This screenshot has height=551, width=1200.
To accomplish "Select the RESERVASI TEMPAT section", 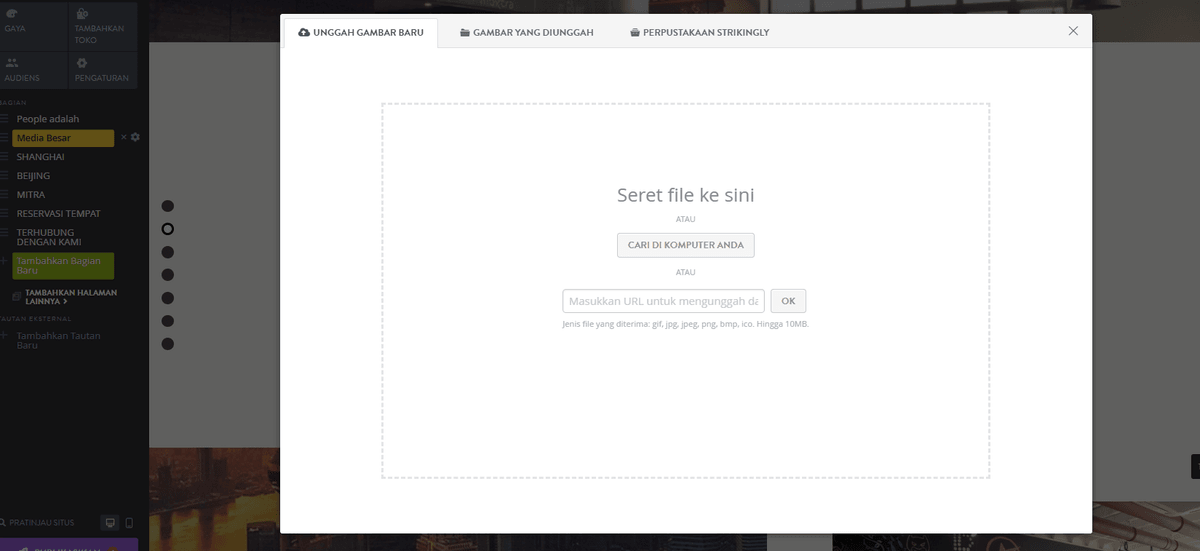I will pos(58,214).
